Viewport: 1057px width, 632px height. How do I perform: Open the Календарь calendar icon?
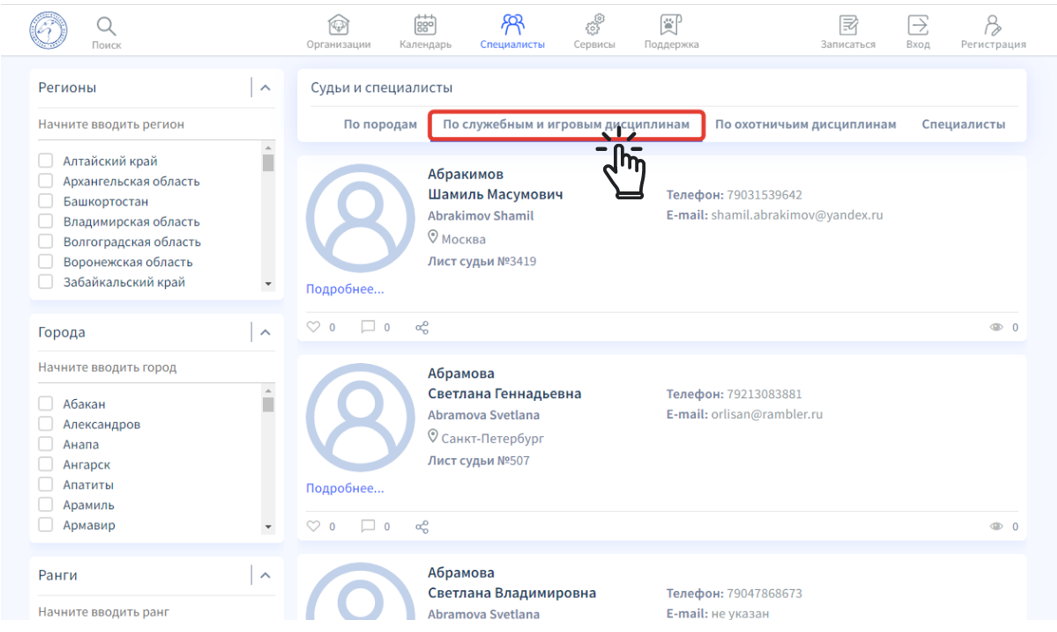pos(425,26)
